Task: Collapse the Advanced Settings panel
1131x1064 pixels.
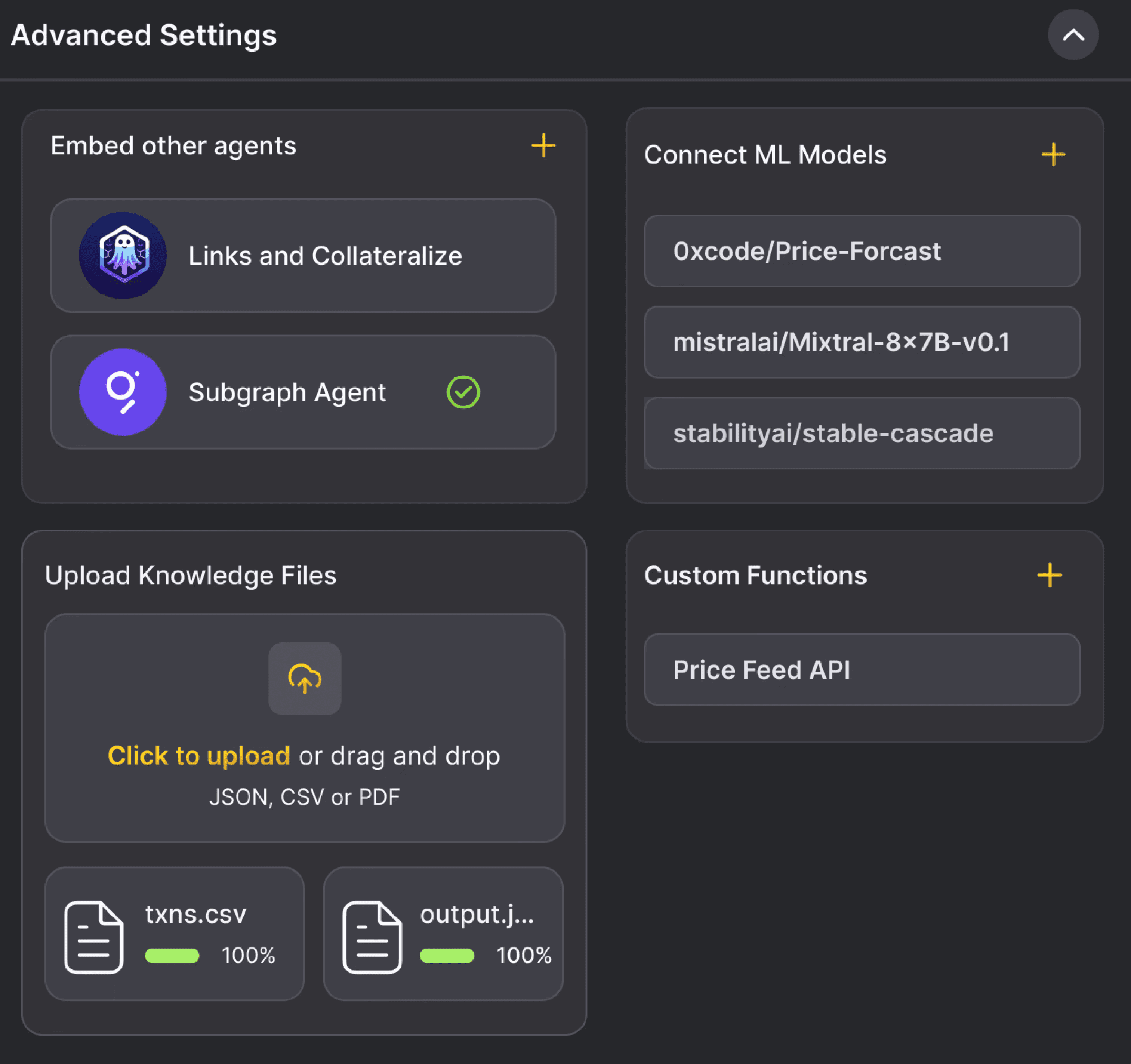Action: point(1072,35)
